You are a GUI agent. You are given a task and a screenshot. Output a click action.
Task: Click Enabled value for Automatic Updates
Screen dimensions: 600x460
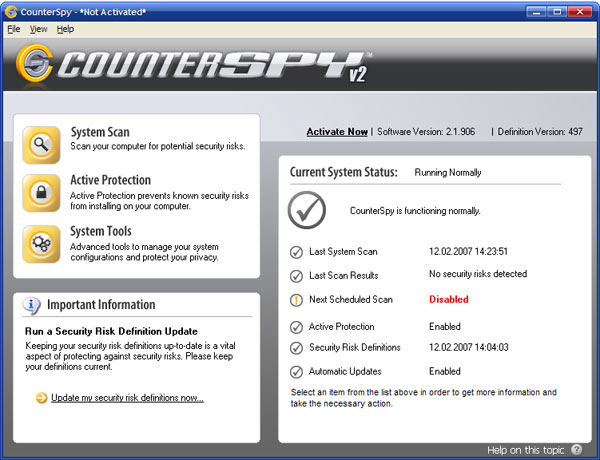coord(445,372)
